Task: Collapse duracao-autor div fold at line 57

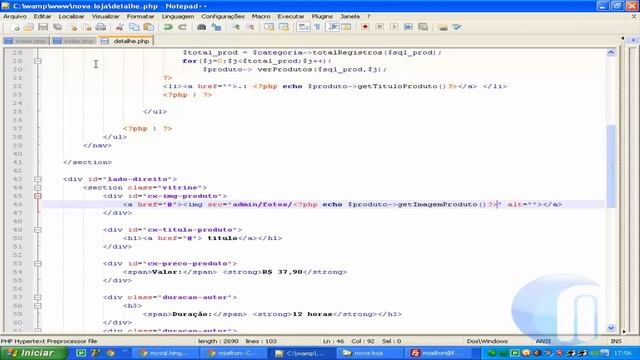Action: click(x=38, y=297)
